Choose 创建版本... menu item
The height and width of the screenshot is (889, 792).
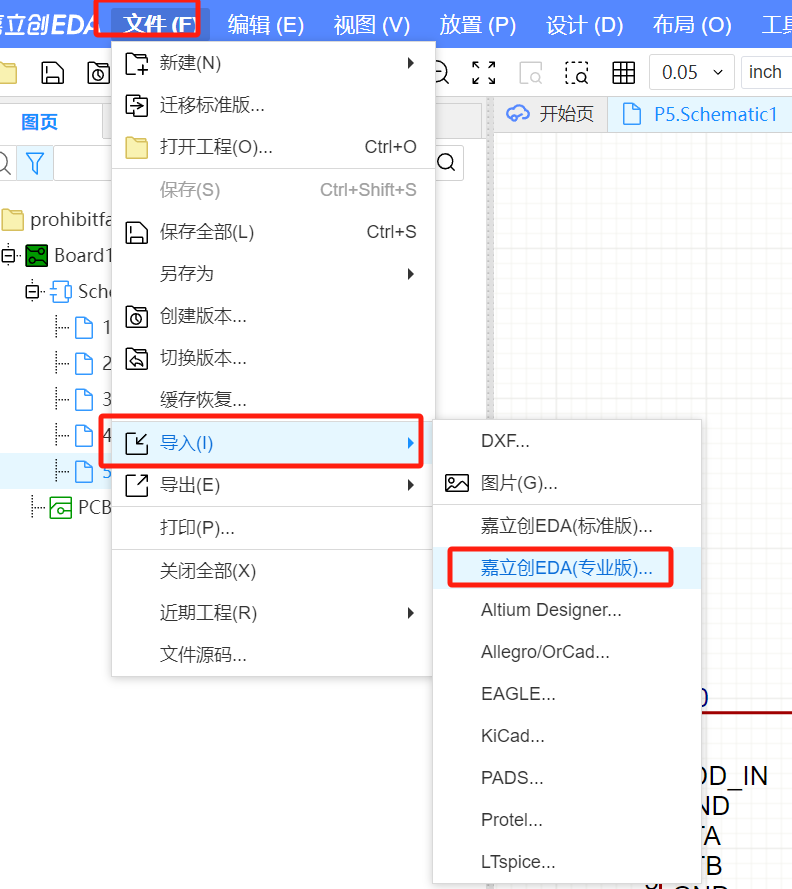pyautogui.click(x=273, y=316)
